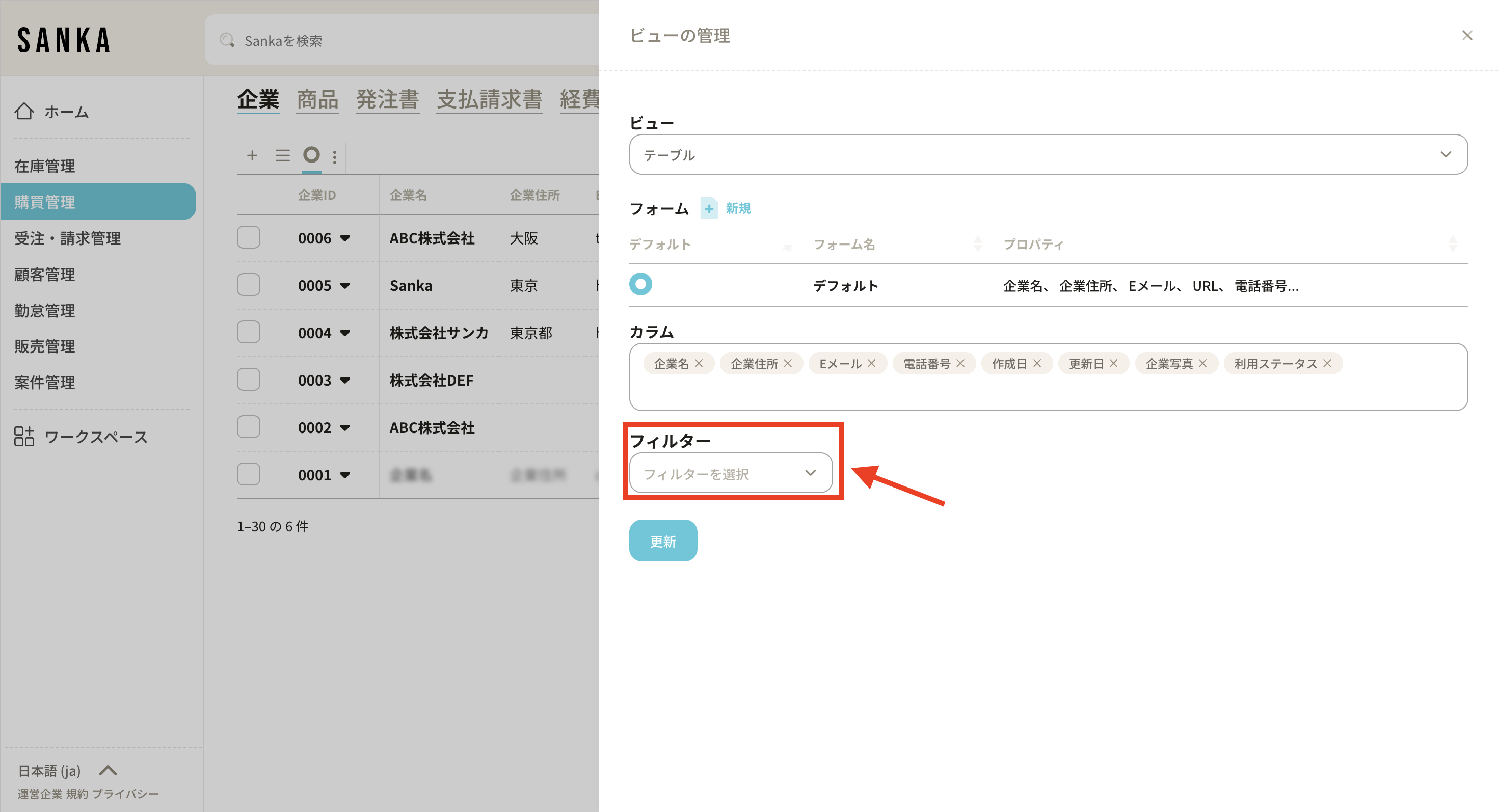Switch to the 商品 tab

(317, 99)
